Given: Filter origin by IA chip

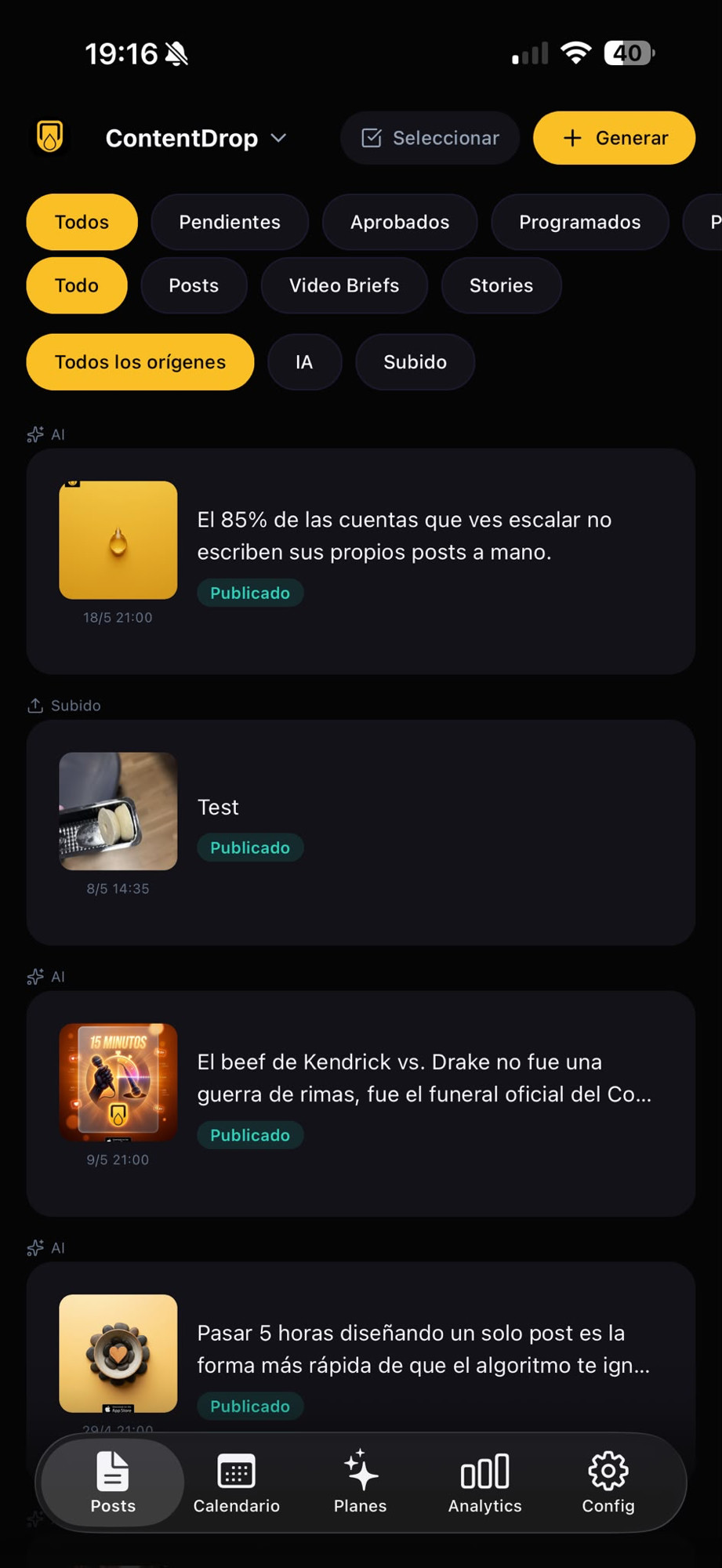Looking at the screenshot, I should (x=304, y=362).
